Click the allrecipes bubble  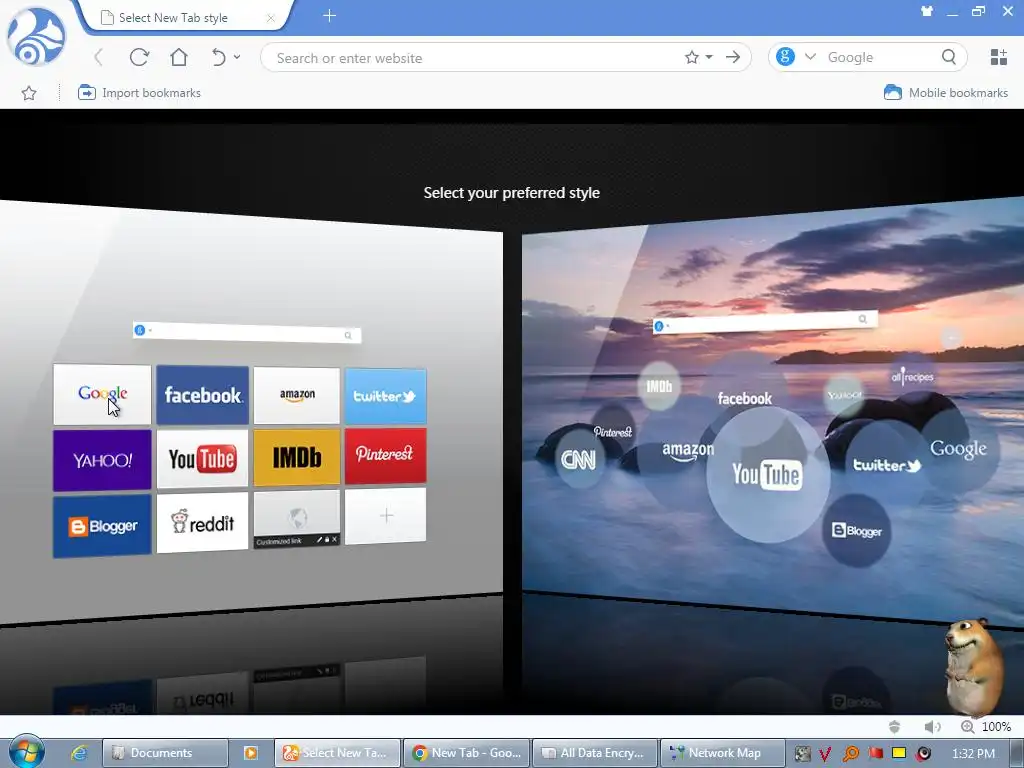[x=912, y=376]
